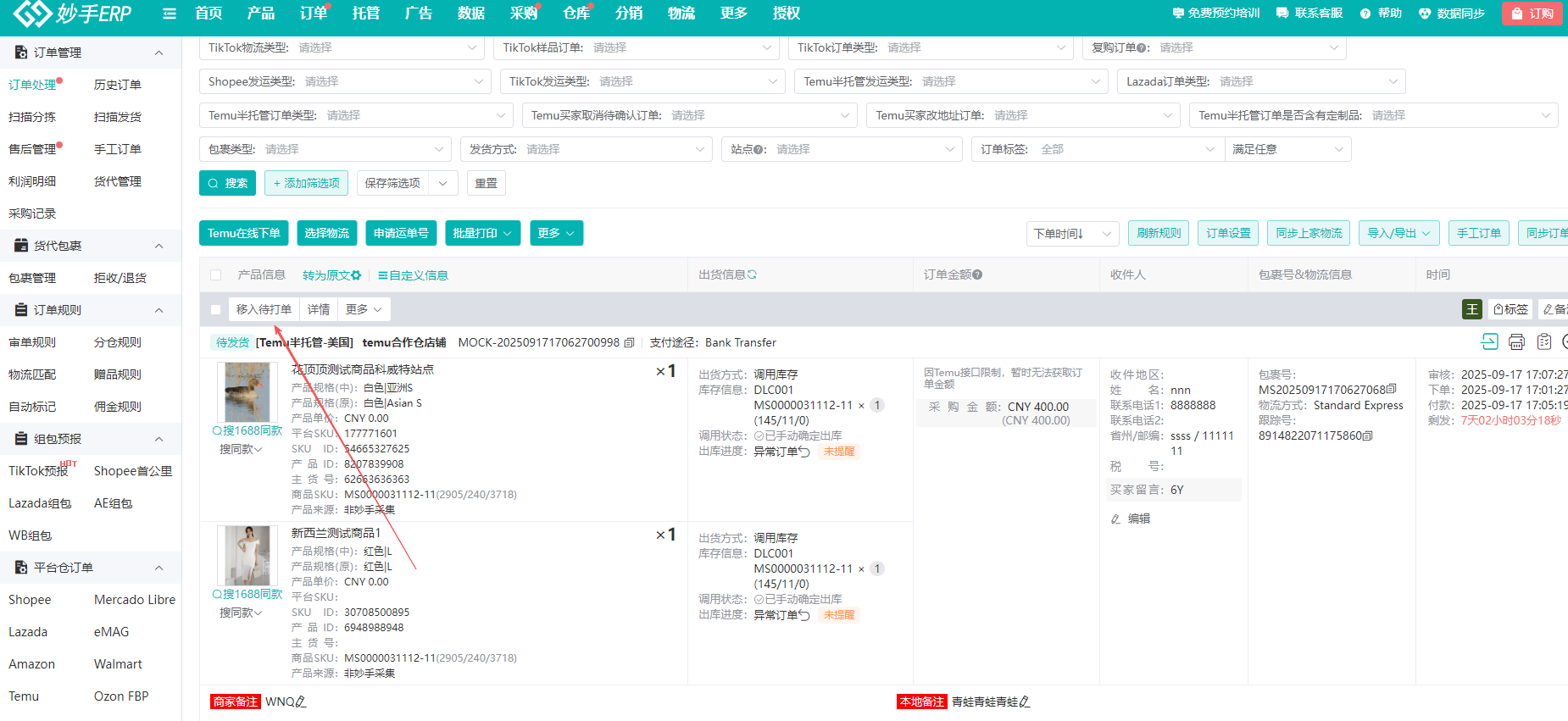Edit merchant note WNQ via pencil icon
Image resolution: width=1568 pixels, height=721 pixels.
(301, 702)
